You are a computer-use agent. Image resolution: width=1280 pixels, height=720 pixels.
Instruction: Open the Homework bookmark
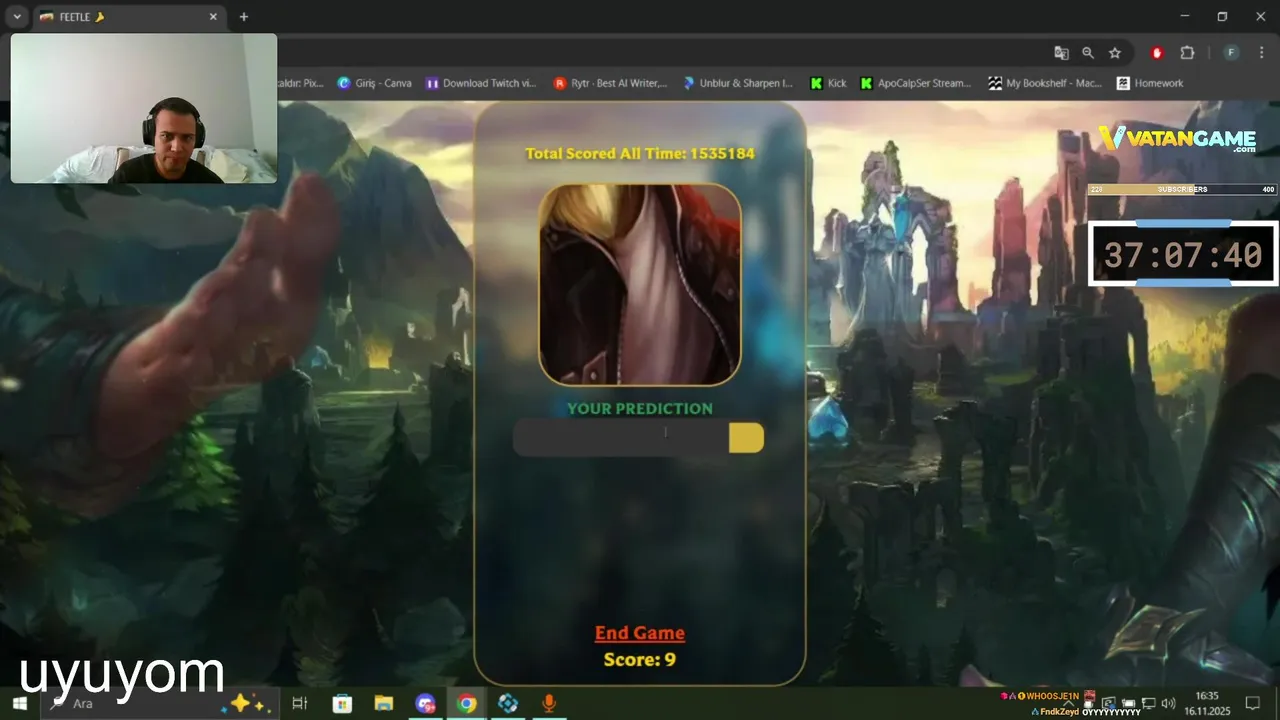click(x=1150, y=83)
